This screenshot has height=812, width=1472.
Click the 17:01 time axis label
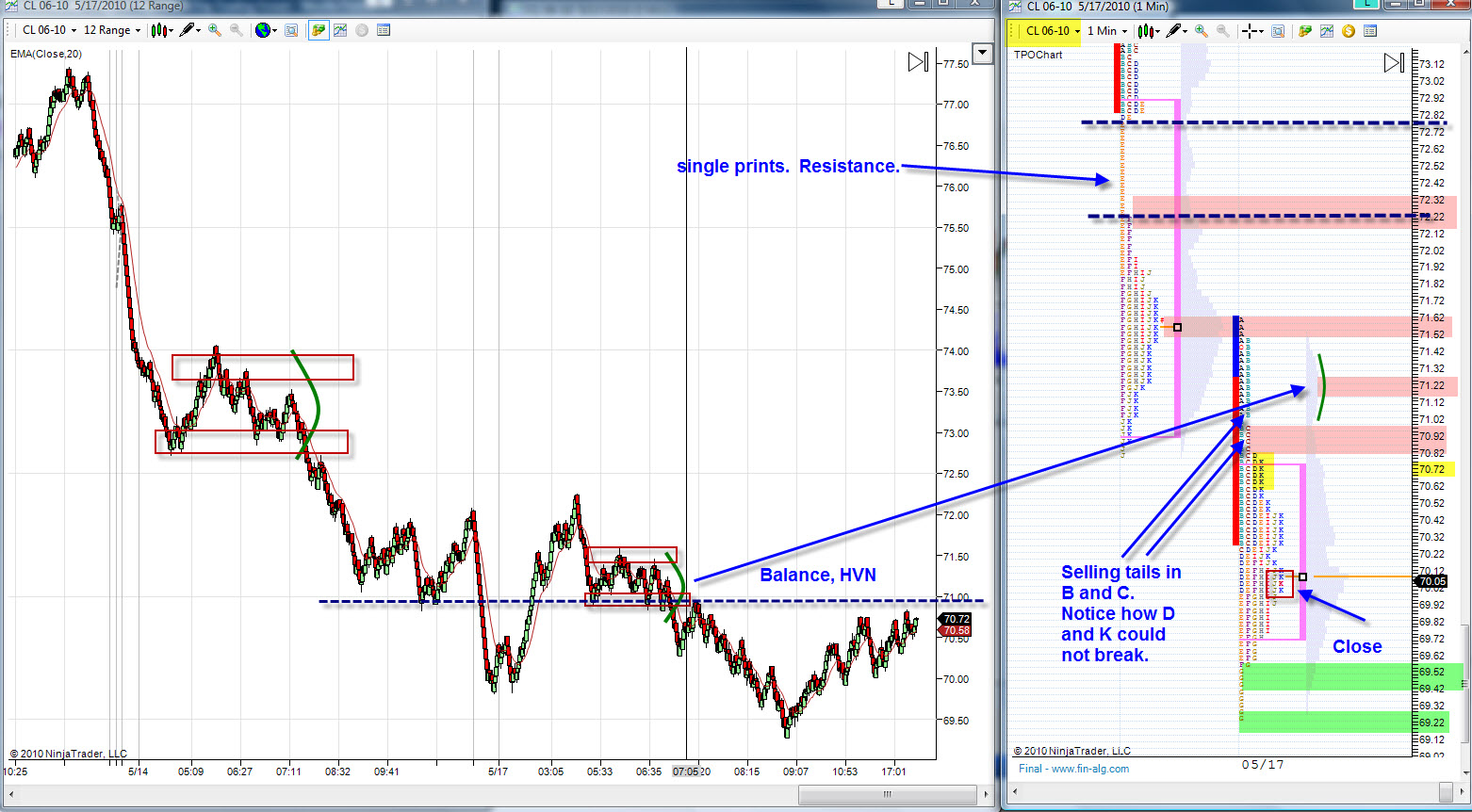893,771
